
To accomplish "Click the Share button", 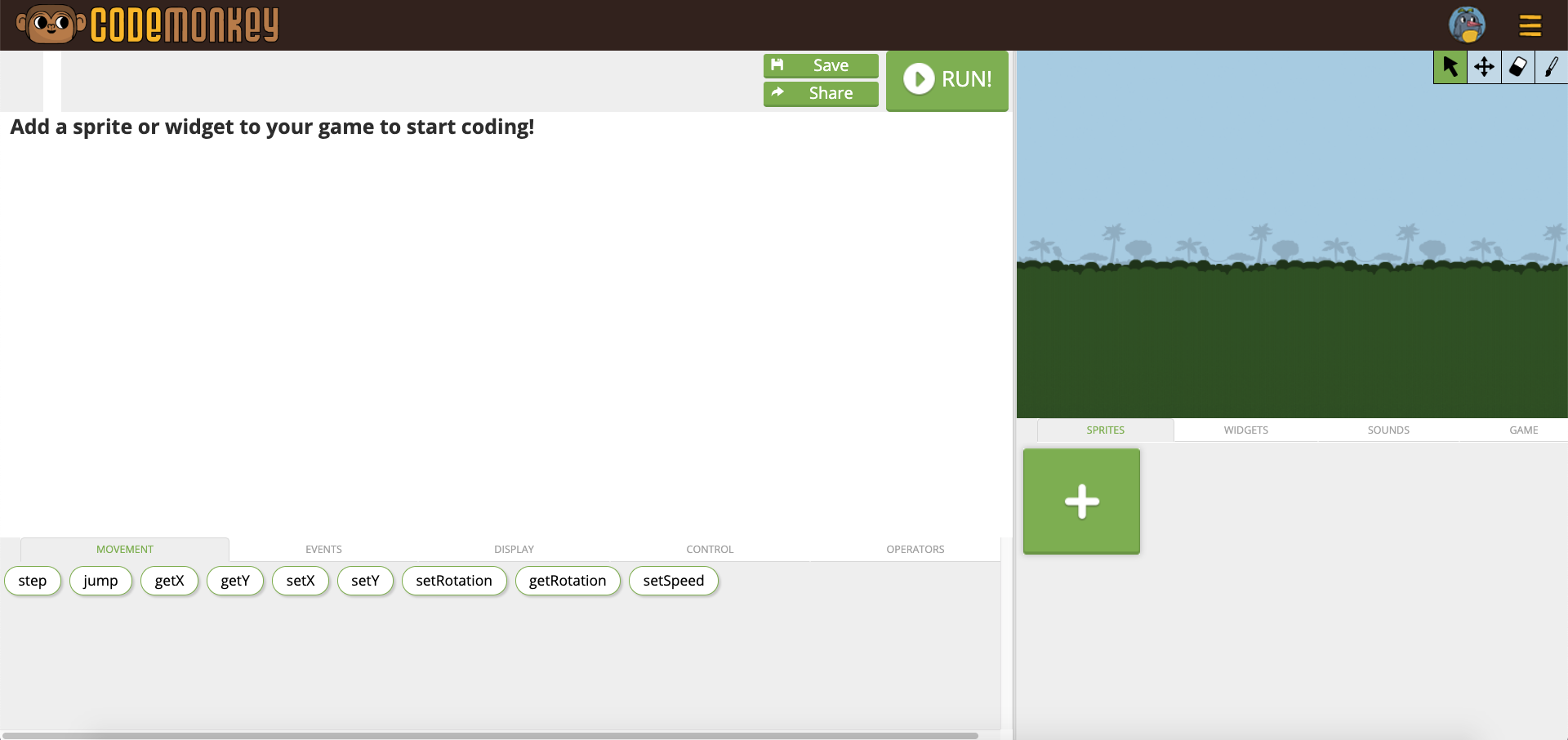I will [x=821, y=93].
